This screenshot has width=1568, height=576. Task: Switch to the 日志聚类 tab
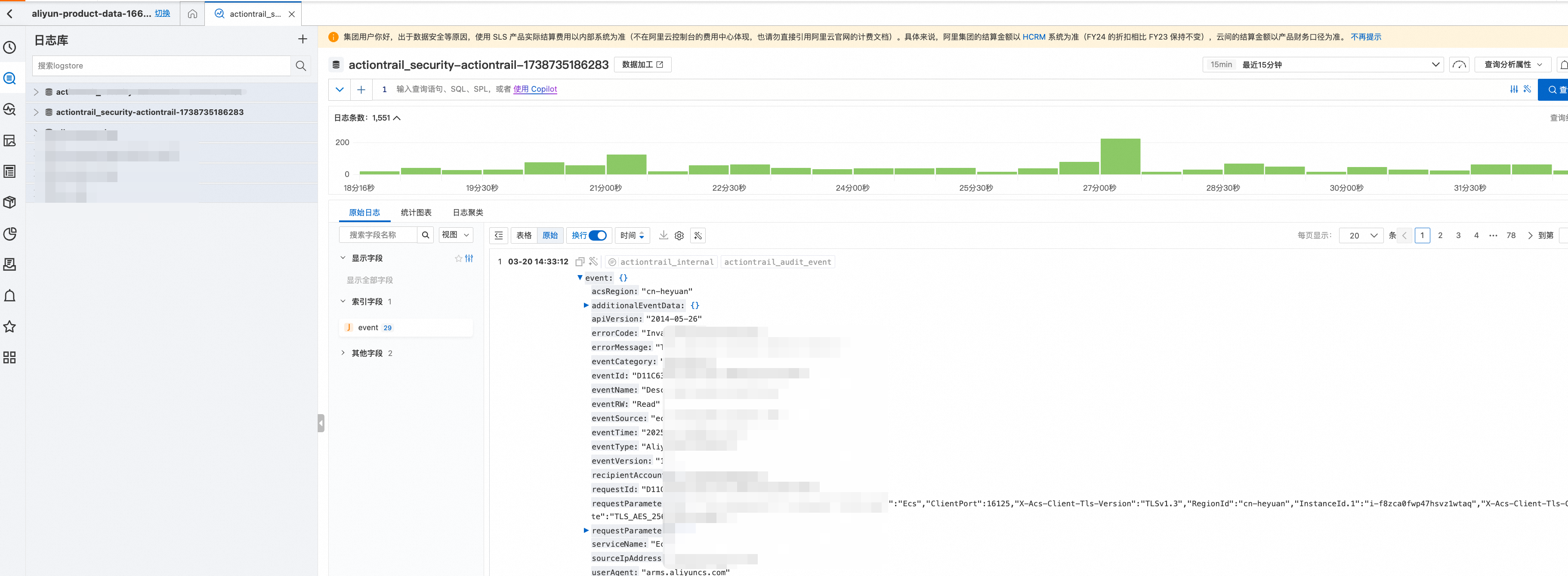(468, 213)
